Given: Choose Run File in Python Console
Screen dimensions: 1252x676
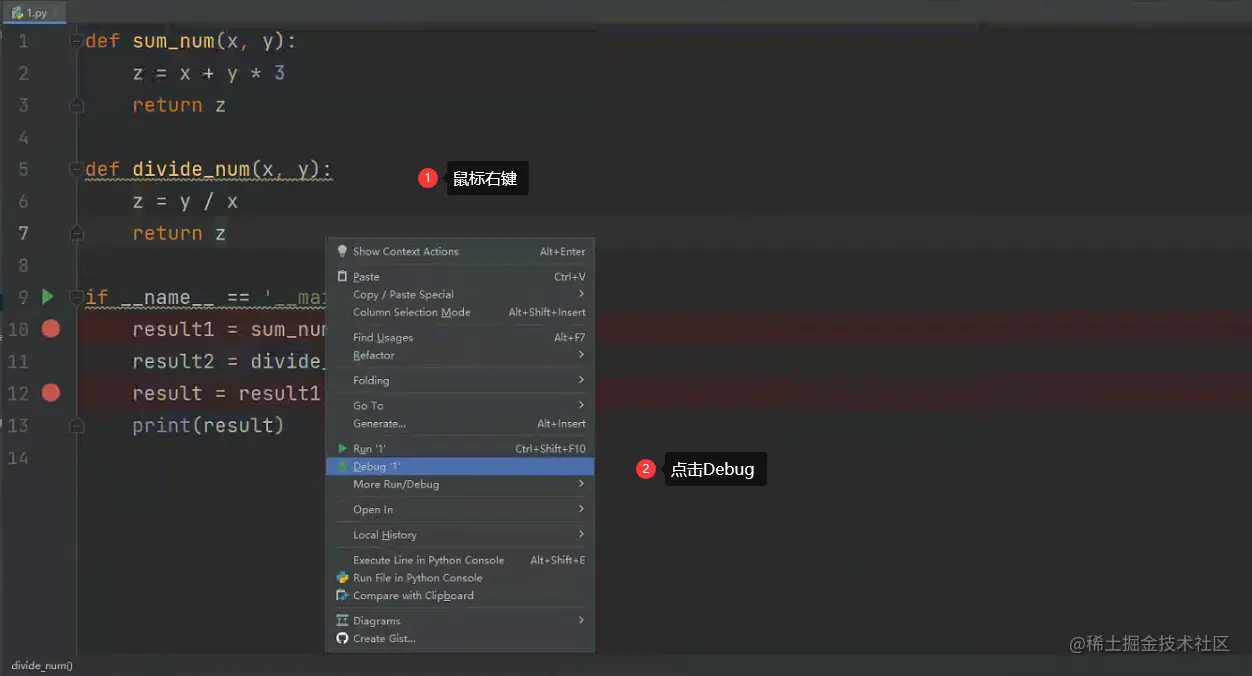Looking at the screenshot, I should point(460,577).
